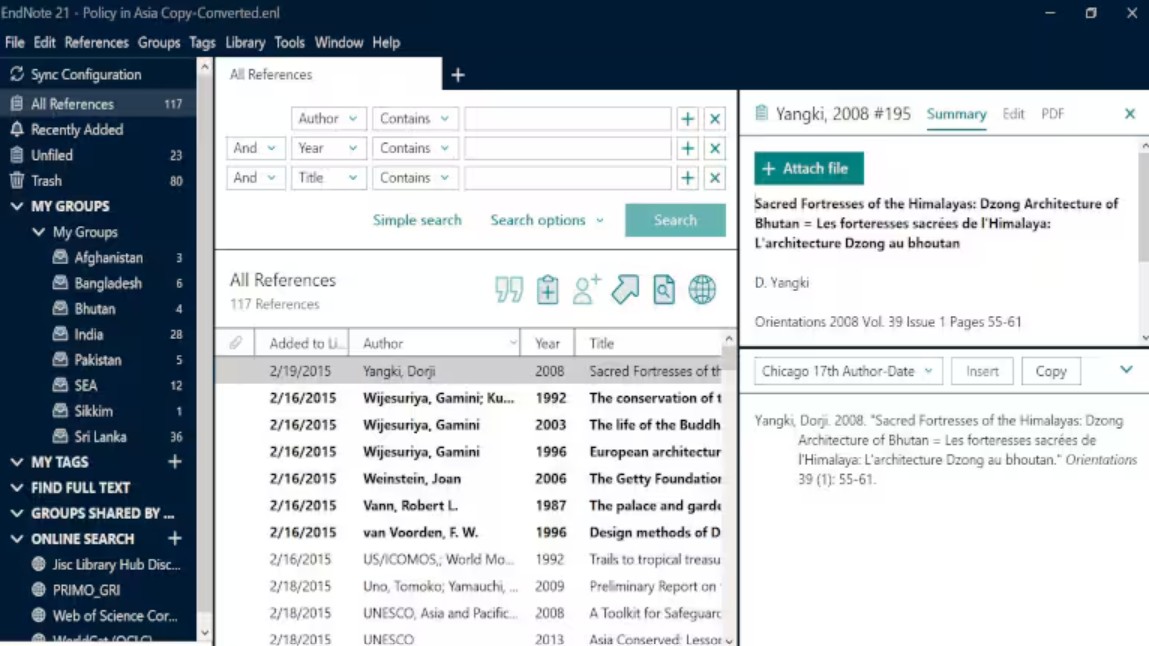Screen dimensions: 1149x646
Task: Click the Simple search link
Action: point(417,220)
